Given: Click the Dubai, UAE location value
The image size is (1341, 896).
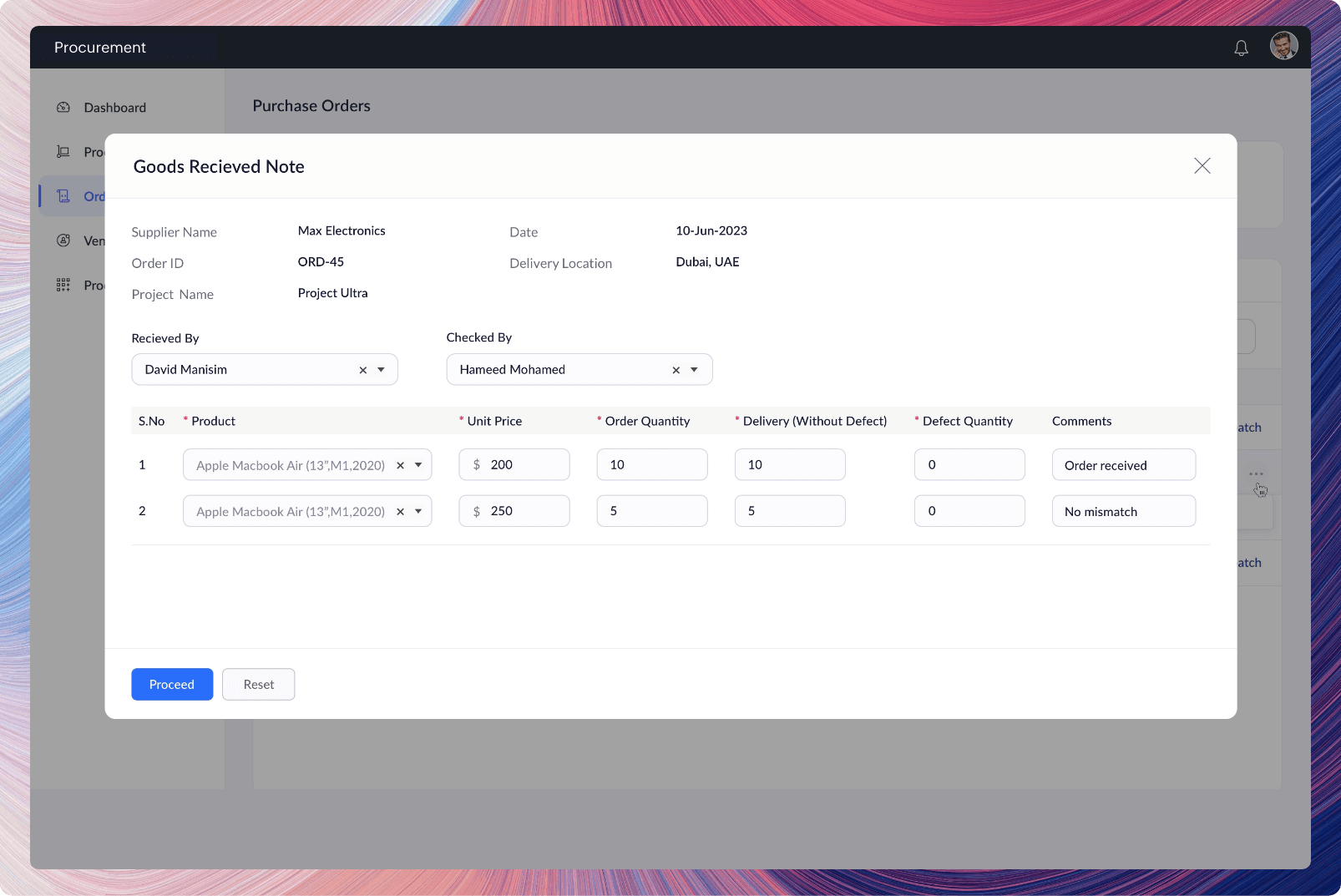Looking at the screenshot, I should (x=707, y=261).
